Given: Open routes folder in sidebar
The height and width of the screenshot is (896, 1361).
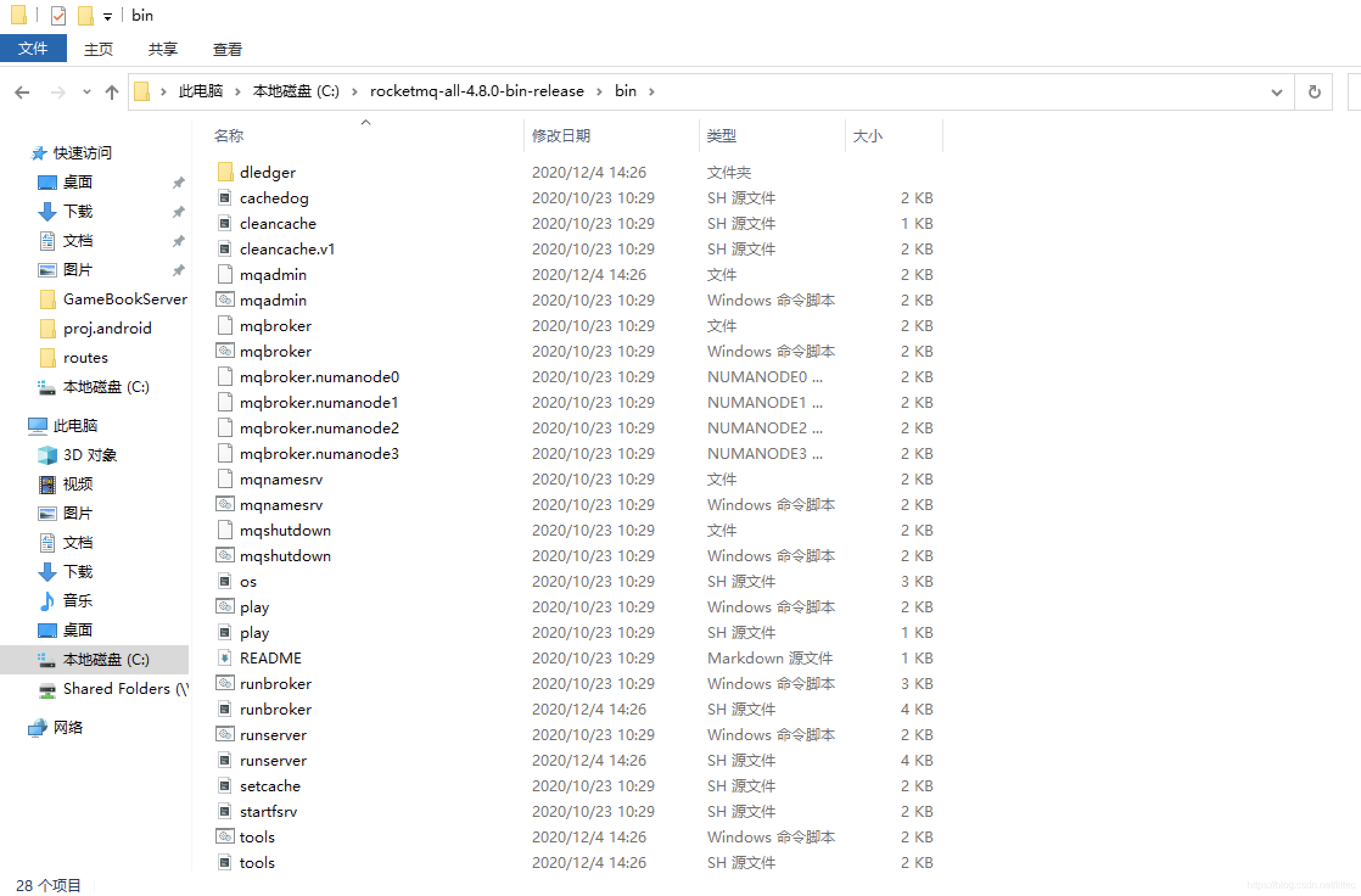Looking at the screenshot, I should coord(85,357).
